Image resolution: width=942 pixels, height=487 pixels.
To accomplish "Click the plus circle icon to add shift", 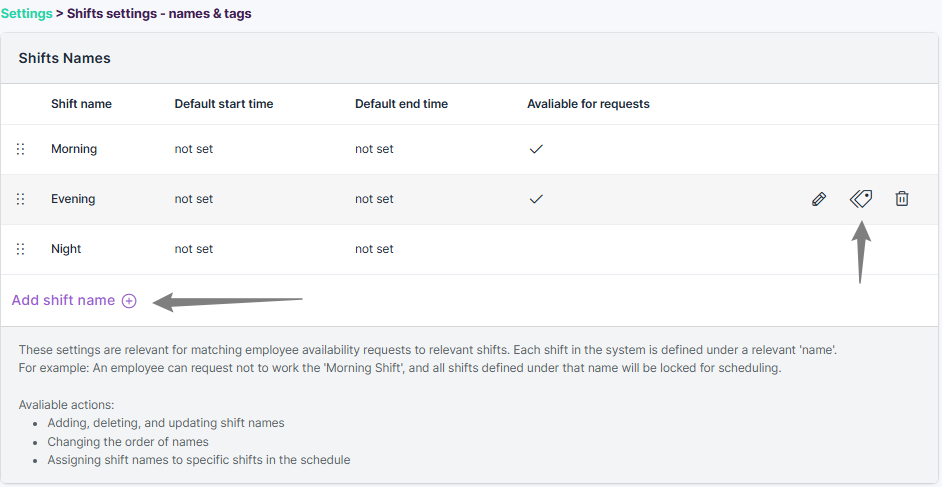I will click(x=129, y=301).
